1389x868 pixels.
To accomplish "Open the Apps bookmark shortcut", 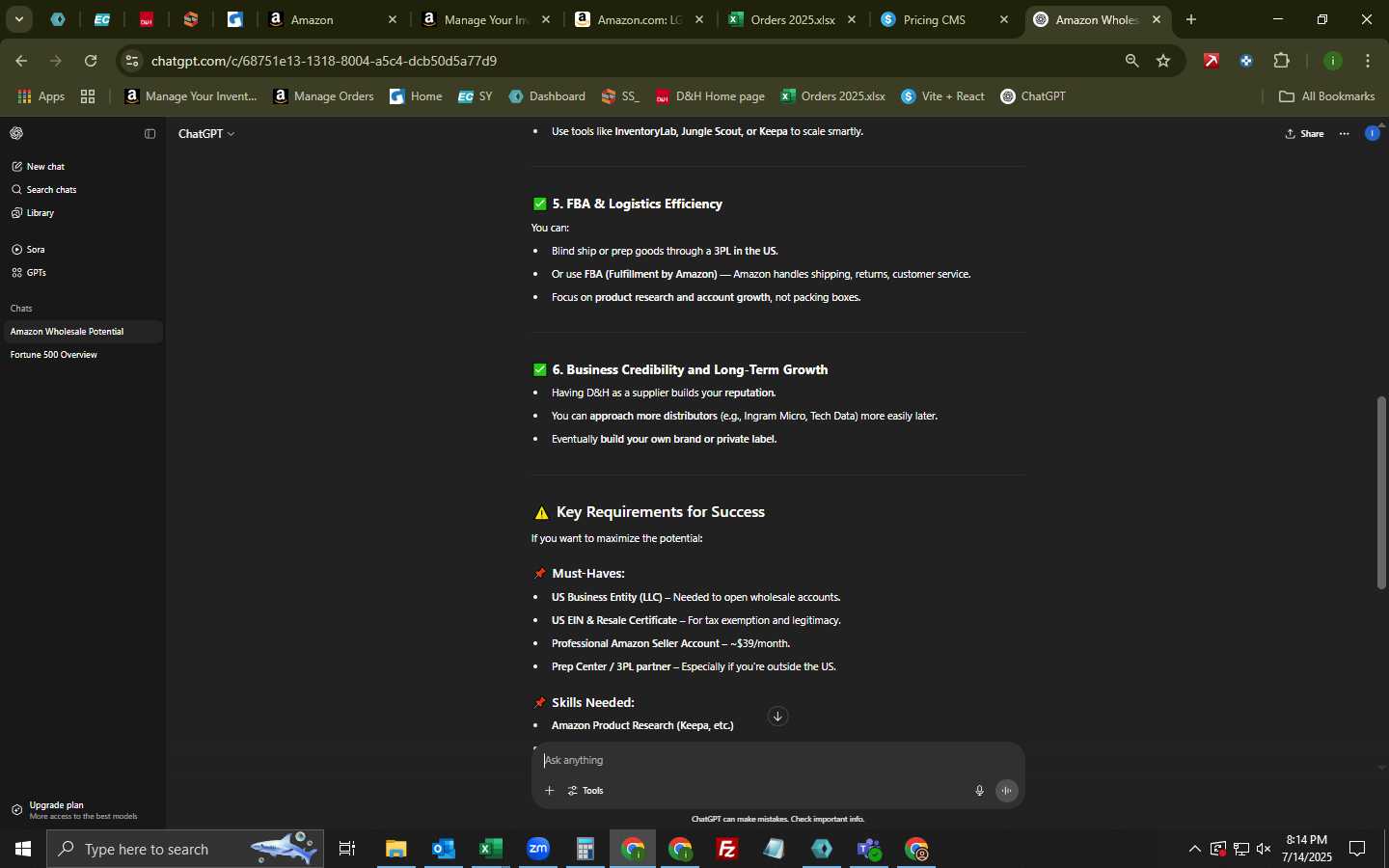I will [41, 96].
